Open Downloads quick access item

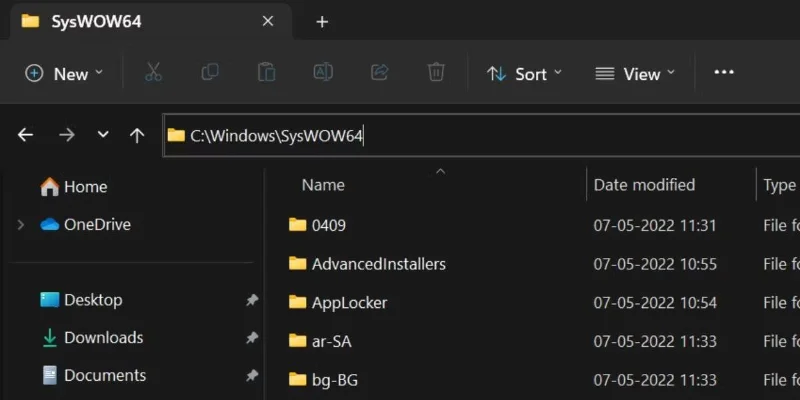(92, 338)
